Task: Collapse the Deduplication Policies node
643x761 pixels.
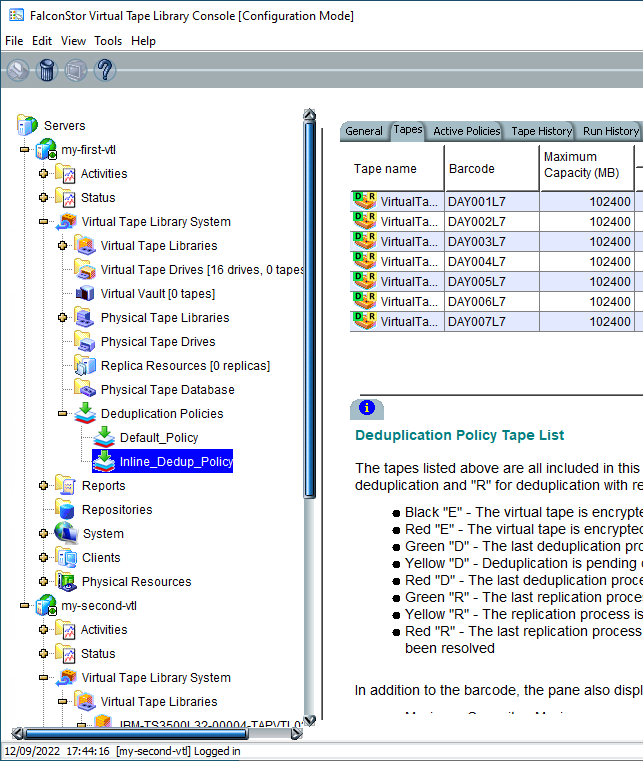Action: (63, 414)
